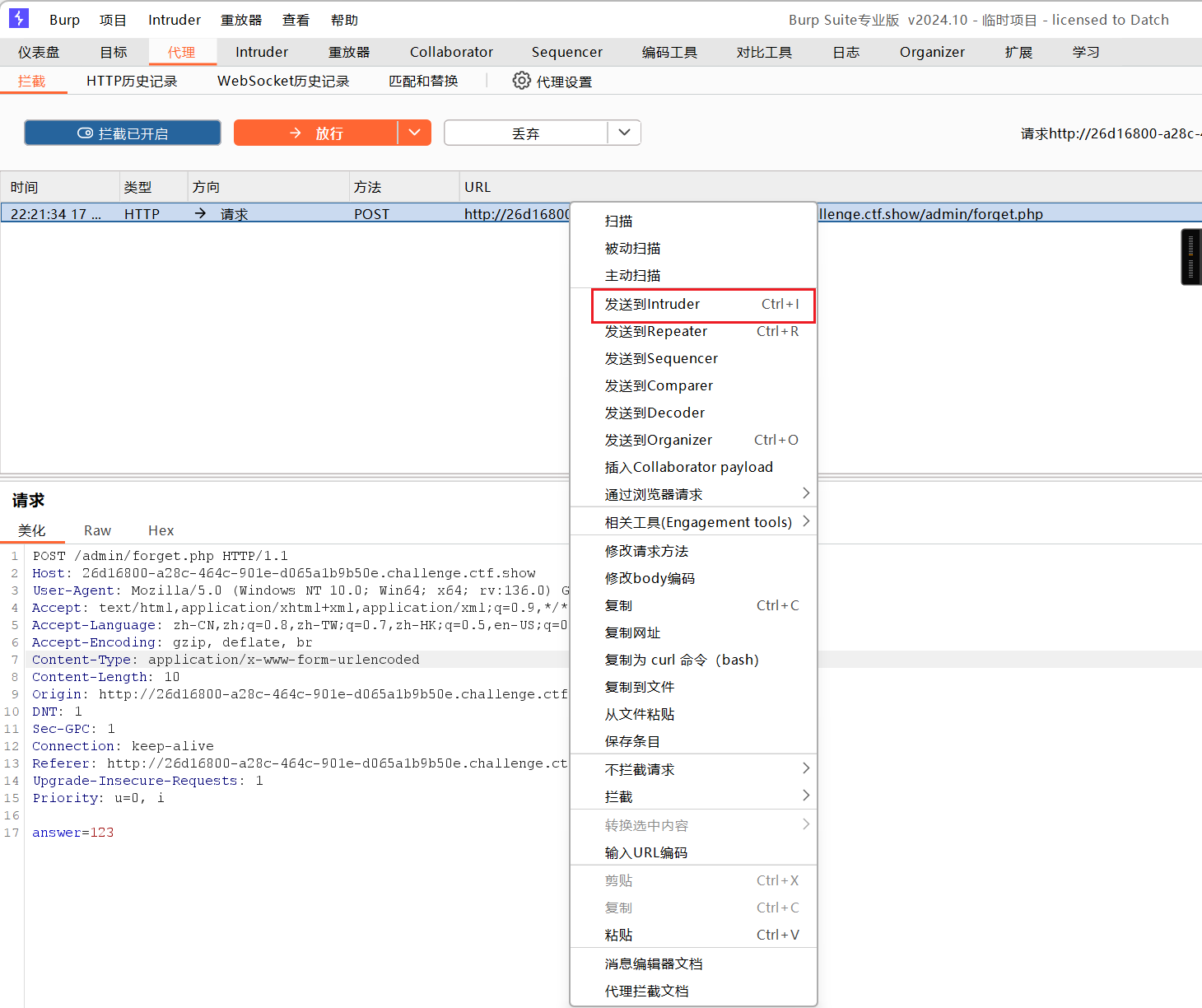Click the orange forward (放行) button
Screen dimensions: 1202x1008
(x=316, y=133)
